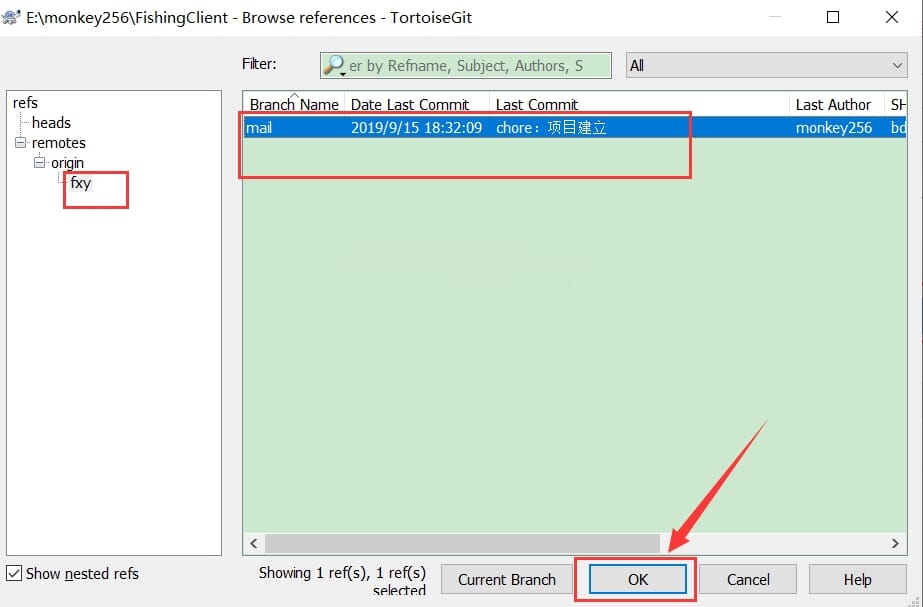Click the horizontal scrollbar left arrow
Screen dimensions: 923x607
254,543
